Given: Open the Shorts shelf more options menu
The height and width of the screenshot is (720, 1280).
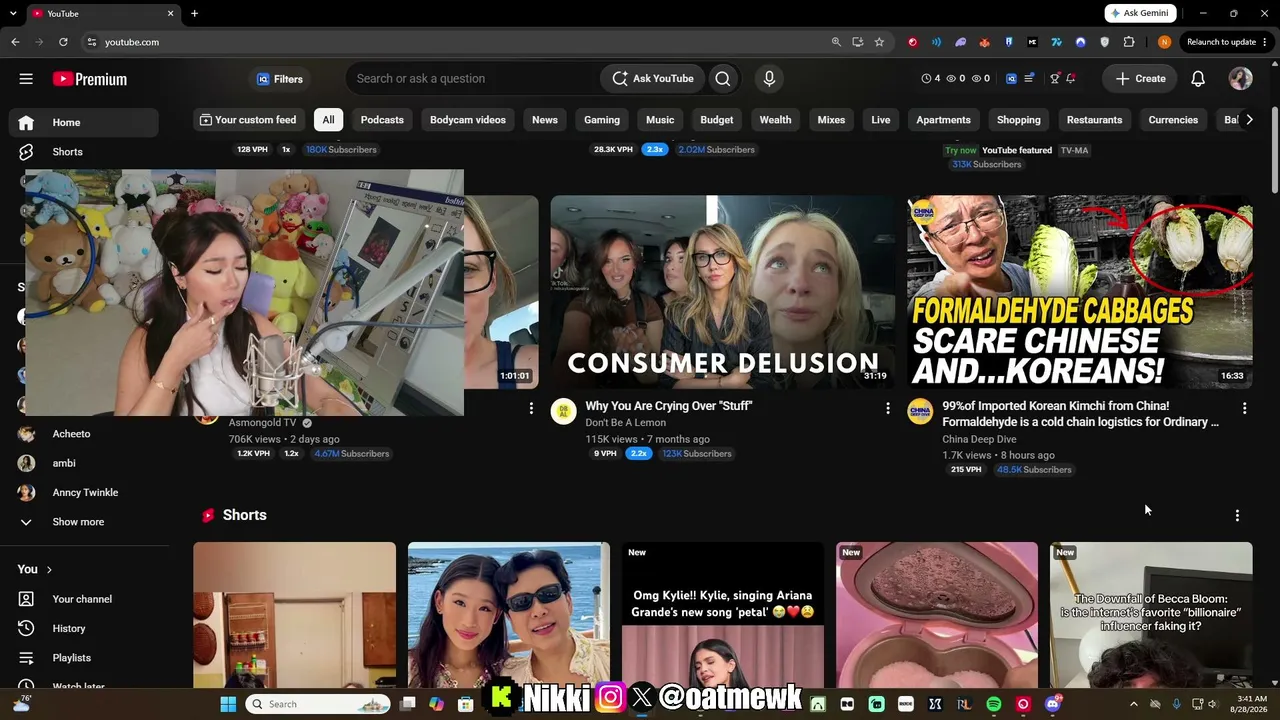Looking at the screenshot, I should (1237, 515).
